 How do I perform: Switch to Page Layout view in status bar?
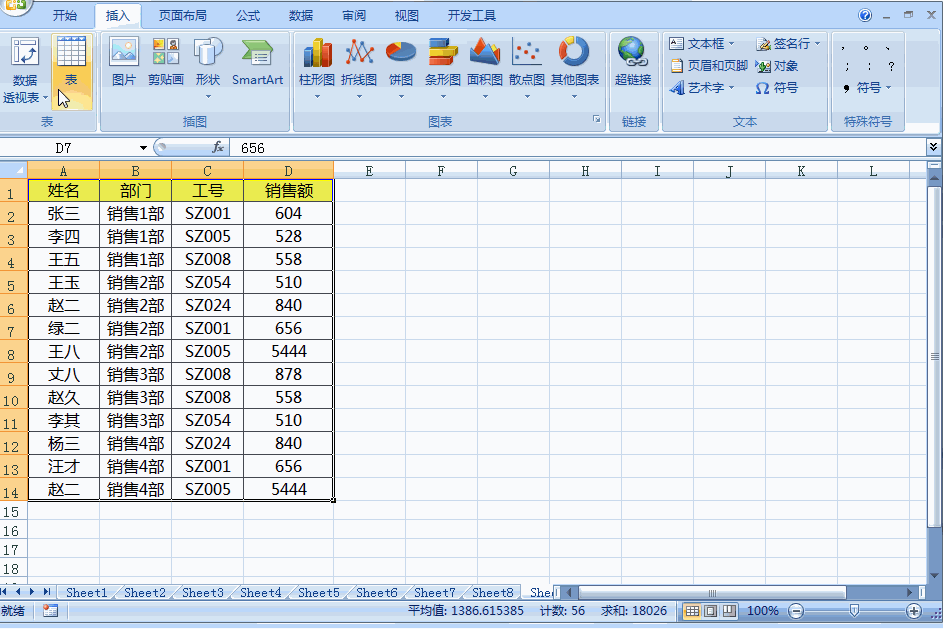[711, 612]
